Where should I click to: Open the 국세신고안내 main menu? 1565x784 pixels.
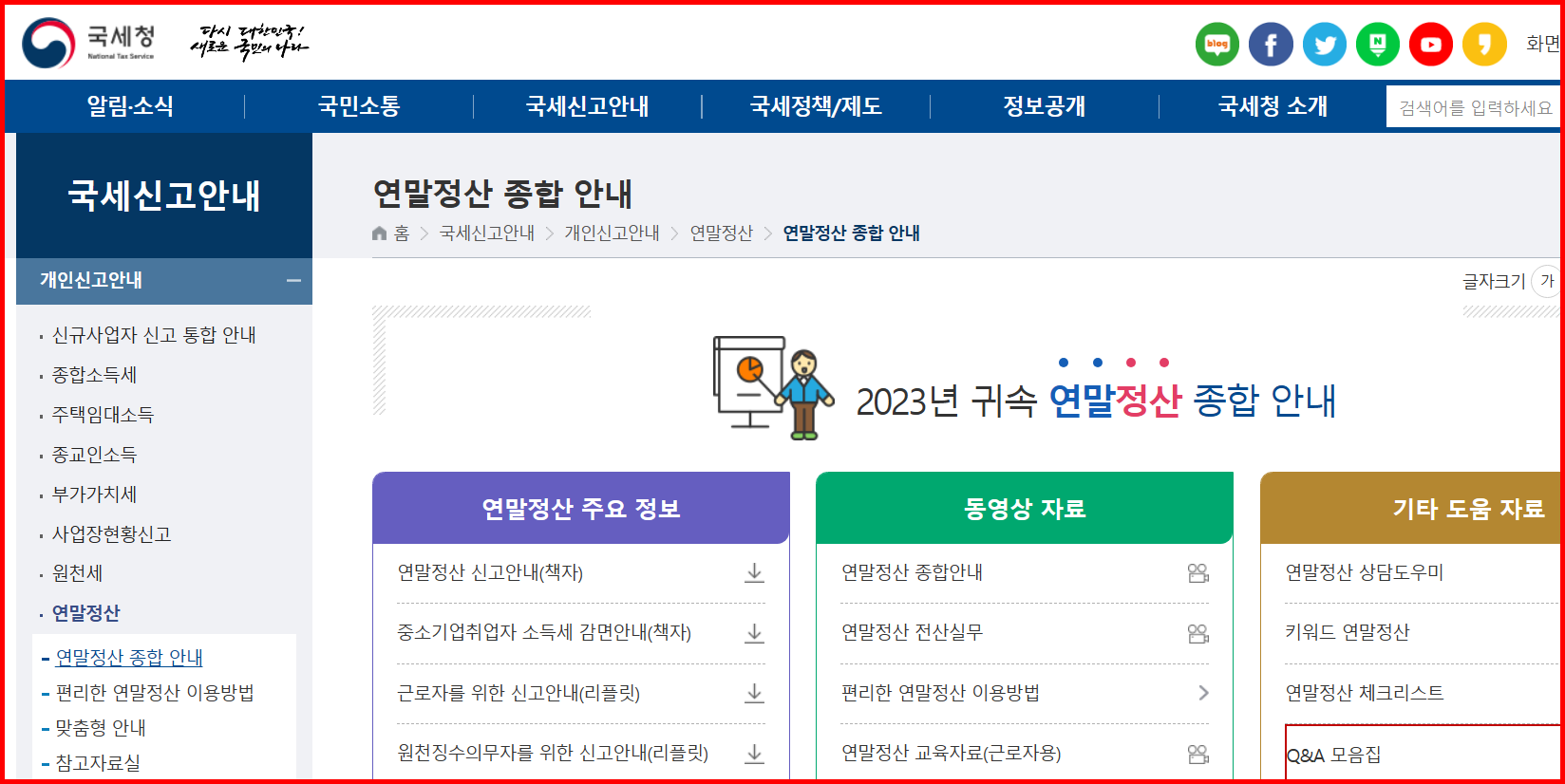click(587, 105)
